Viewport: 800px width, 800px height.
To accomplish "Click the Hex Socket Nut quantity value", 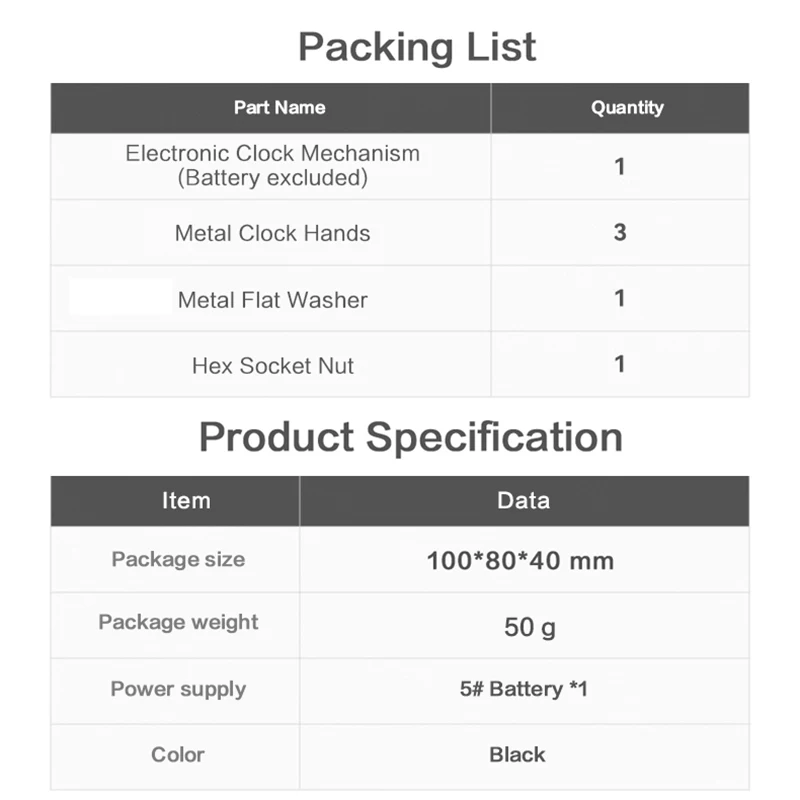I will [620, 364].
